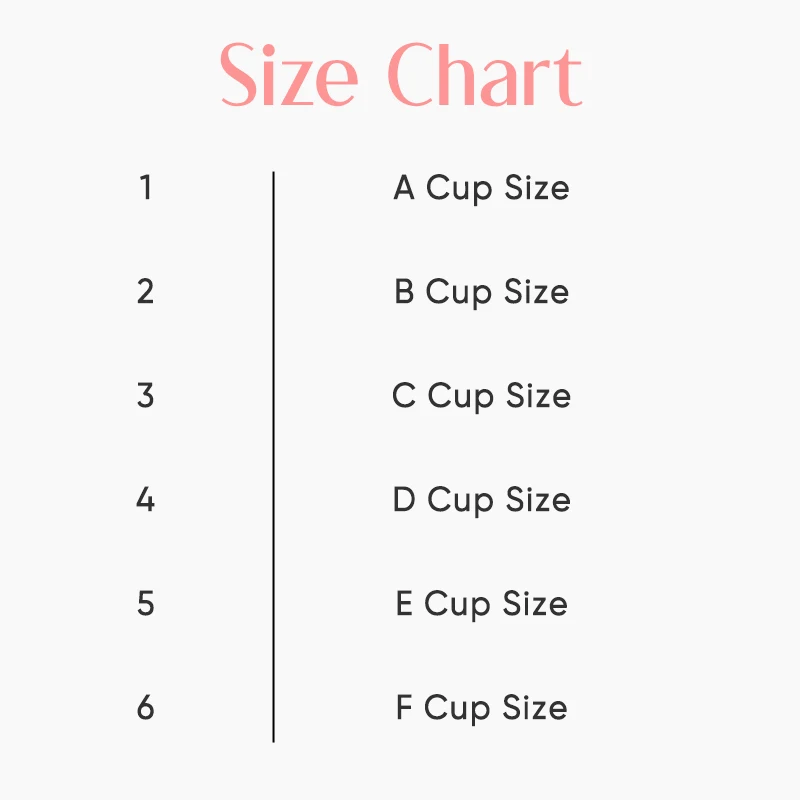800x800 pixels.
Task: Click the word 'Size' in the pink title
Action: coord(288,76)
